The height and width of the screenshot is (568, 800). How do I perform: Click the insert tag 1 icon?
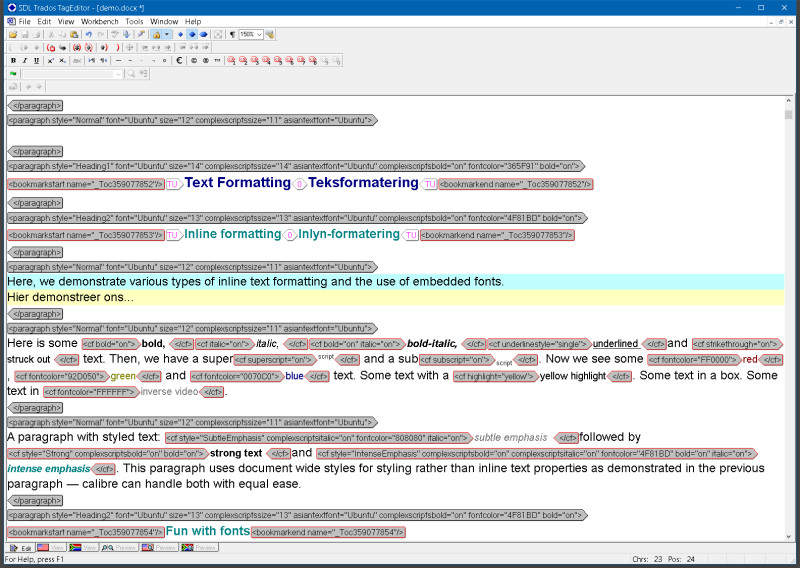click(x=232, y=61)
